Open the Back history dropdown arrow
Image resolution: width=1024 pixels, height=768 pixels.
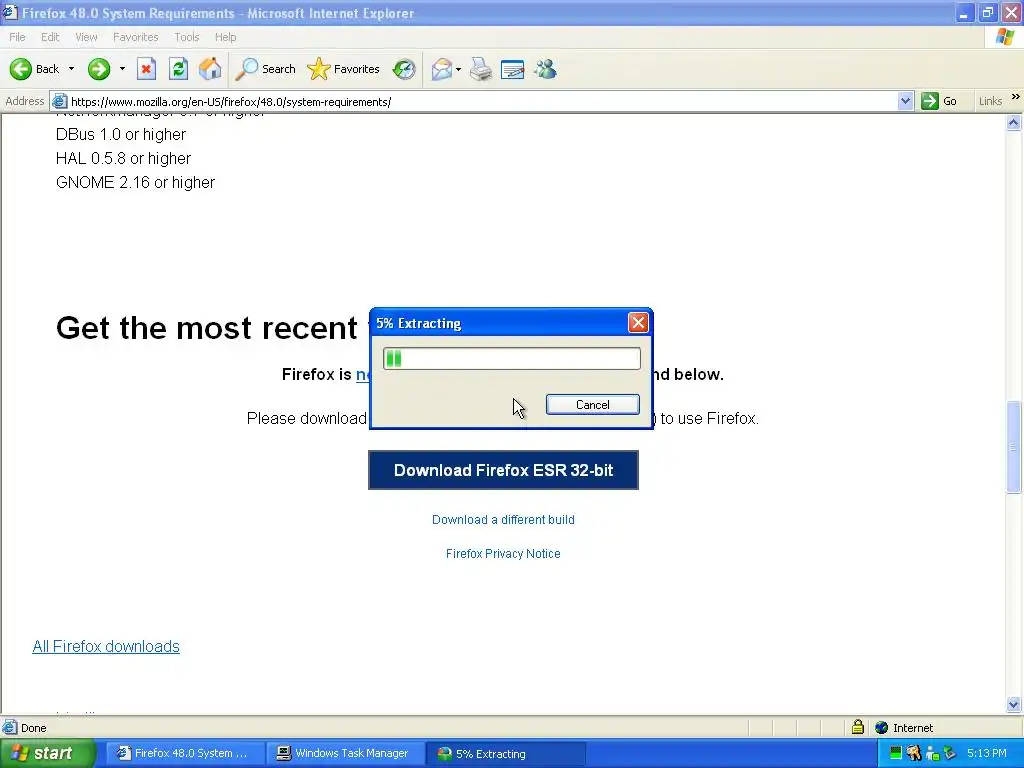coord(71,69)
